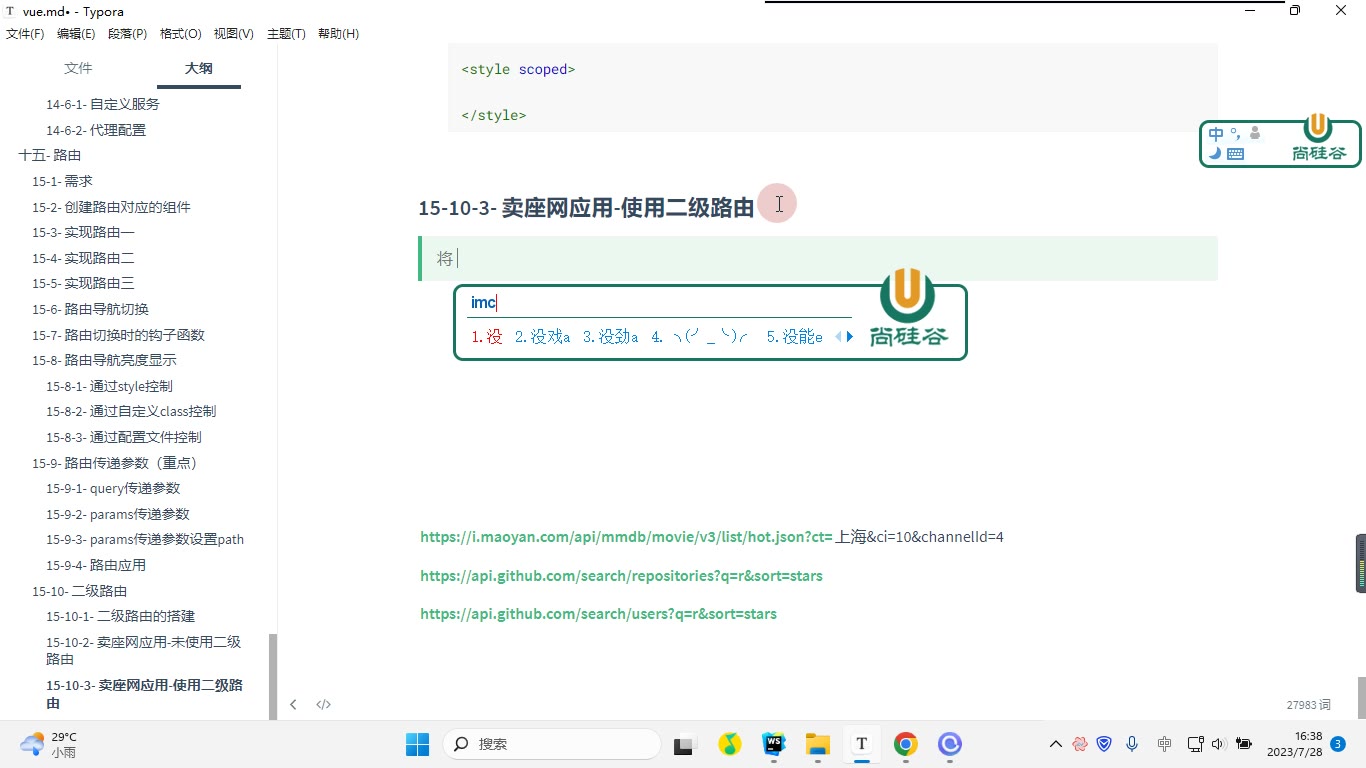
Task: Click the taskbar 搜索 search box
Action: click(552, 744)
